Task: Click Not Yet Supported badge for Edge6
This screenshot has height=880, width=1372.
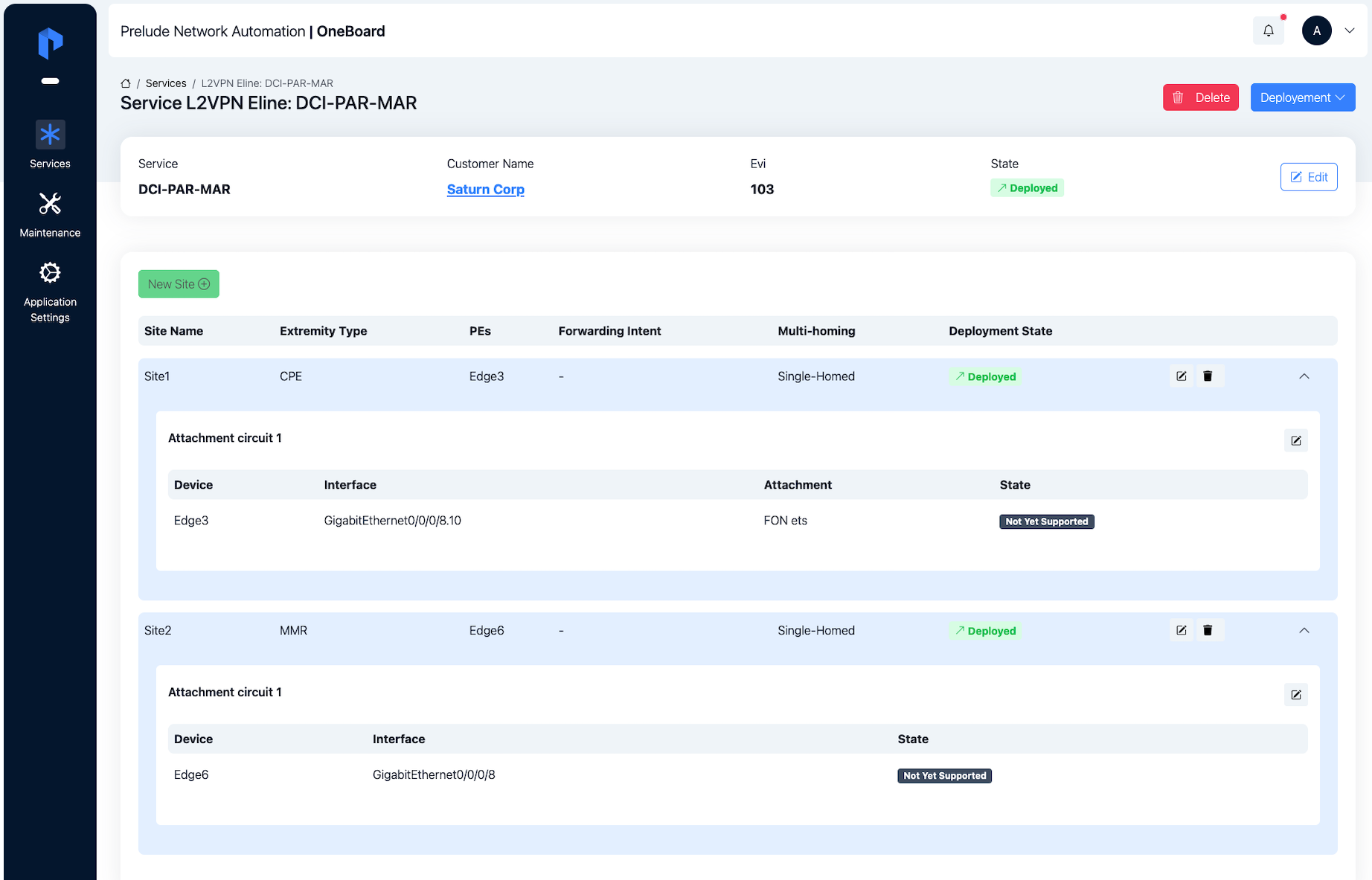Action: tap(945, 776)
